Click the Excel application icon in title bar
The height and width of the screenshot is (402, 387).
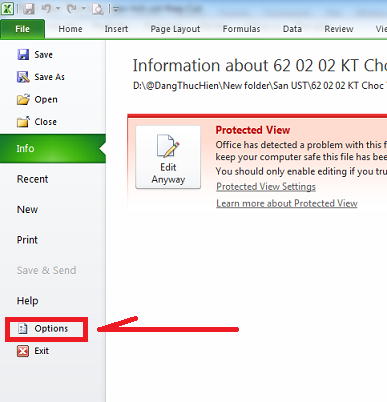pos(7,8)
